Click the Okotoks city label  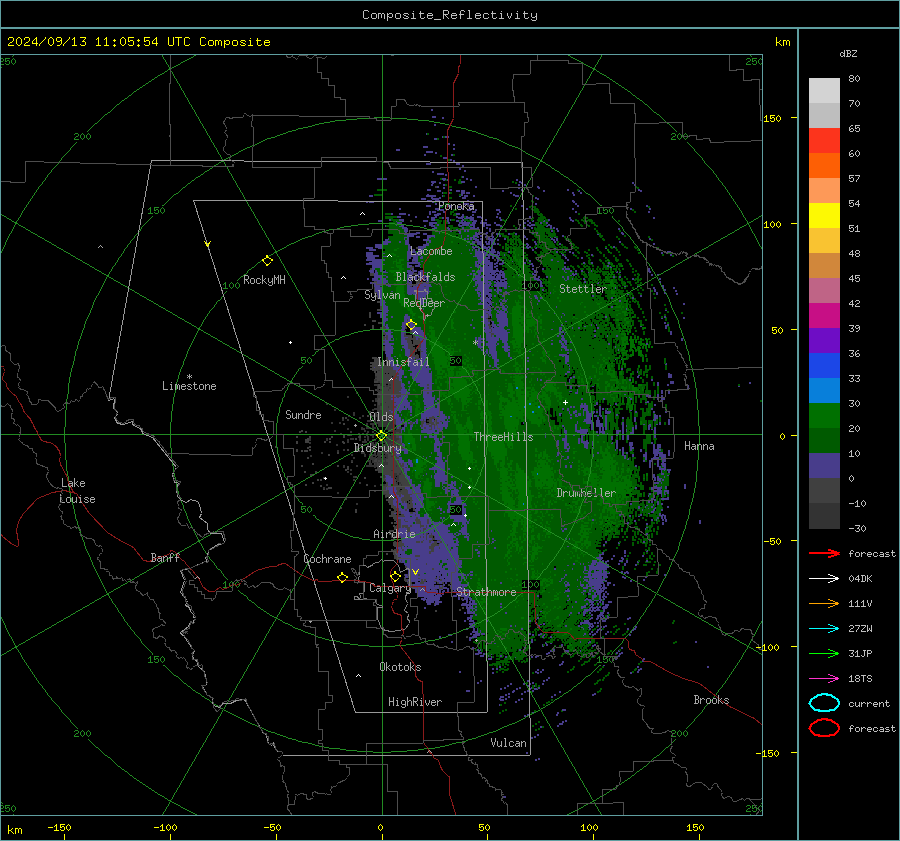tap(400, 667)
